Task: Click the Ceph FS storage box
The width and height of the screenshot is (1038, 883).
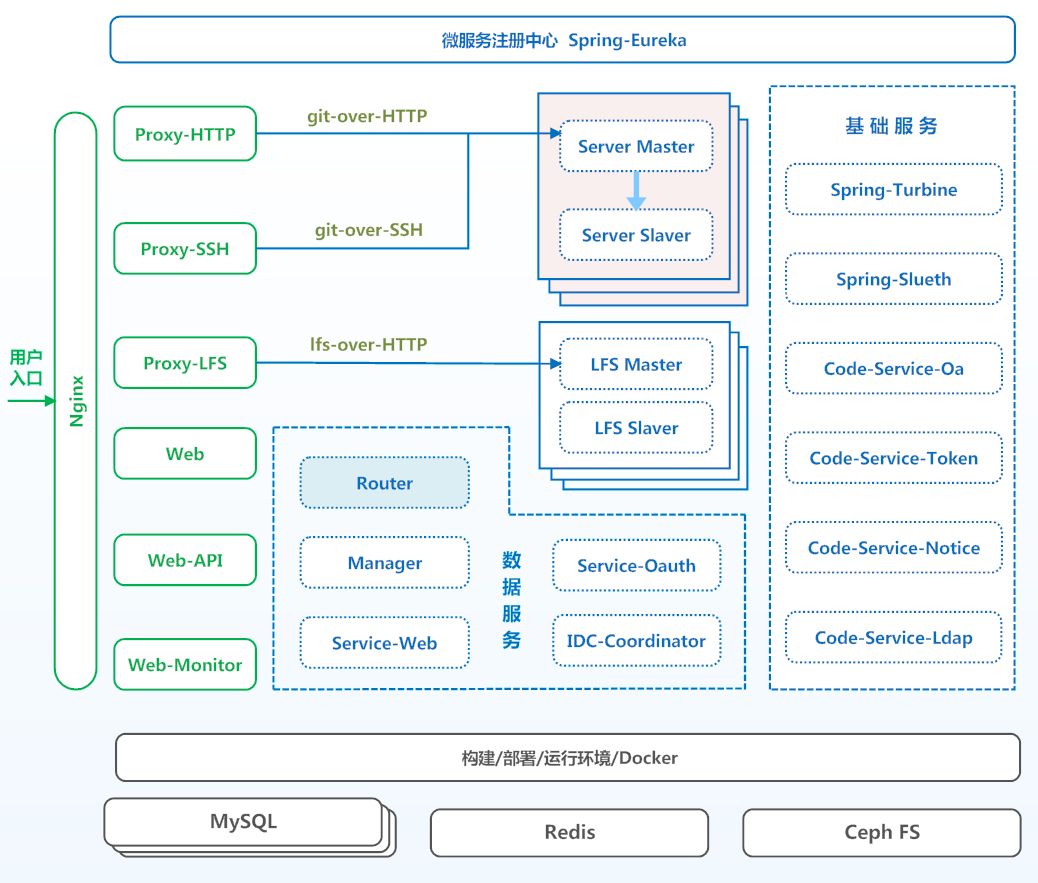Action: (882, 832)
